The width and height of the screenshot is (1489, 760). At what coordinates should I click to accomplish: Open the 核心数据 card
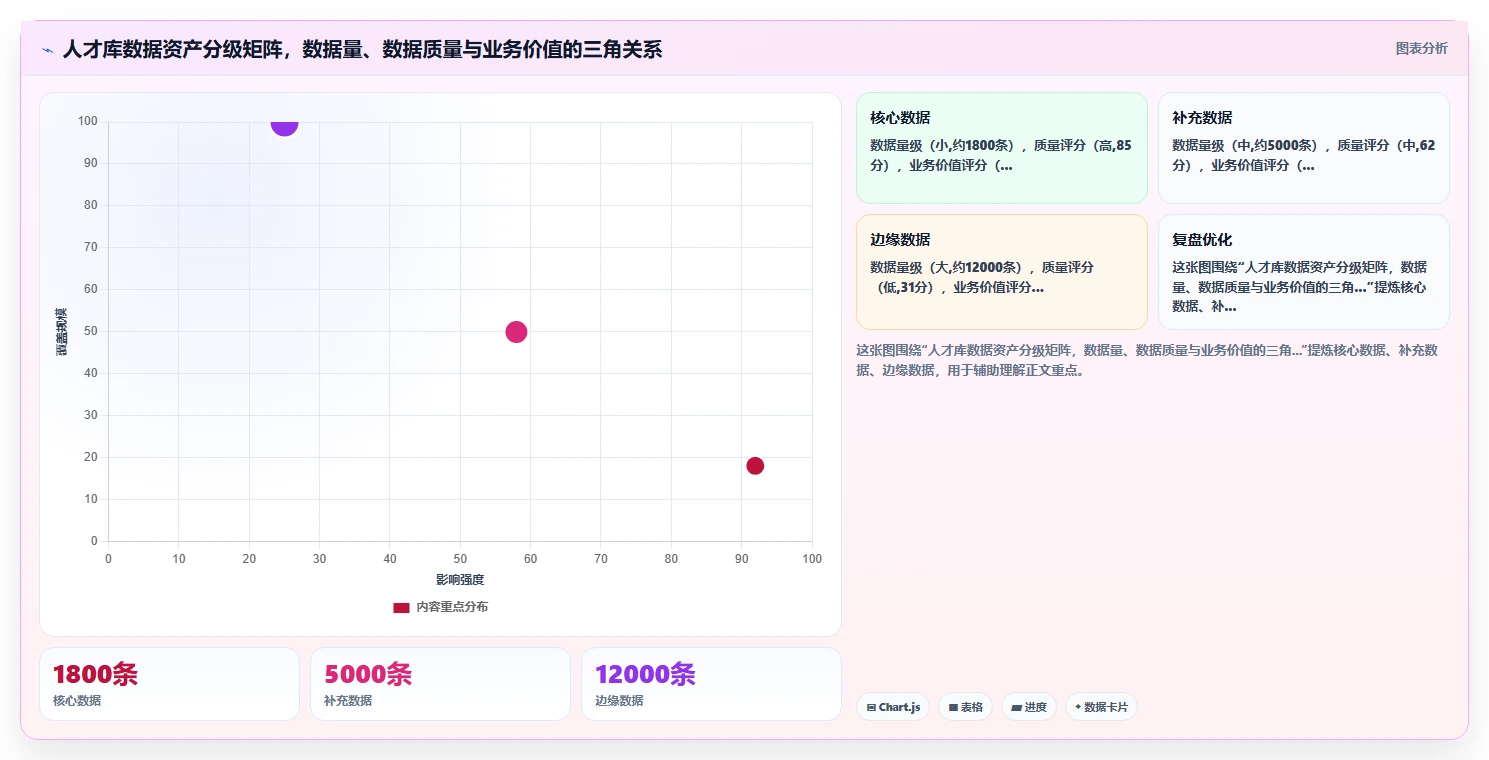click(x=1001, y=148)
